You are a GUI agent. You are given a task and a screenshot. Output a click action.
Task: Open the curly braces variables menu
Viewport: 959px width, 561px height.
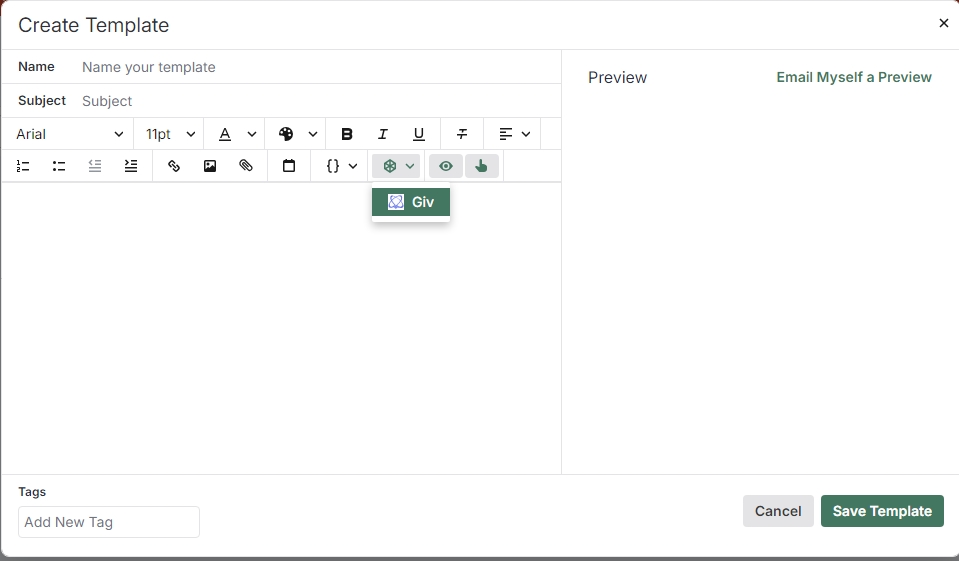[x=341, y=166]
